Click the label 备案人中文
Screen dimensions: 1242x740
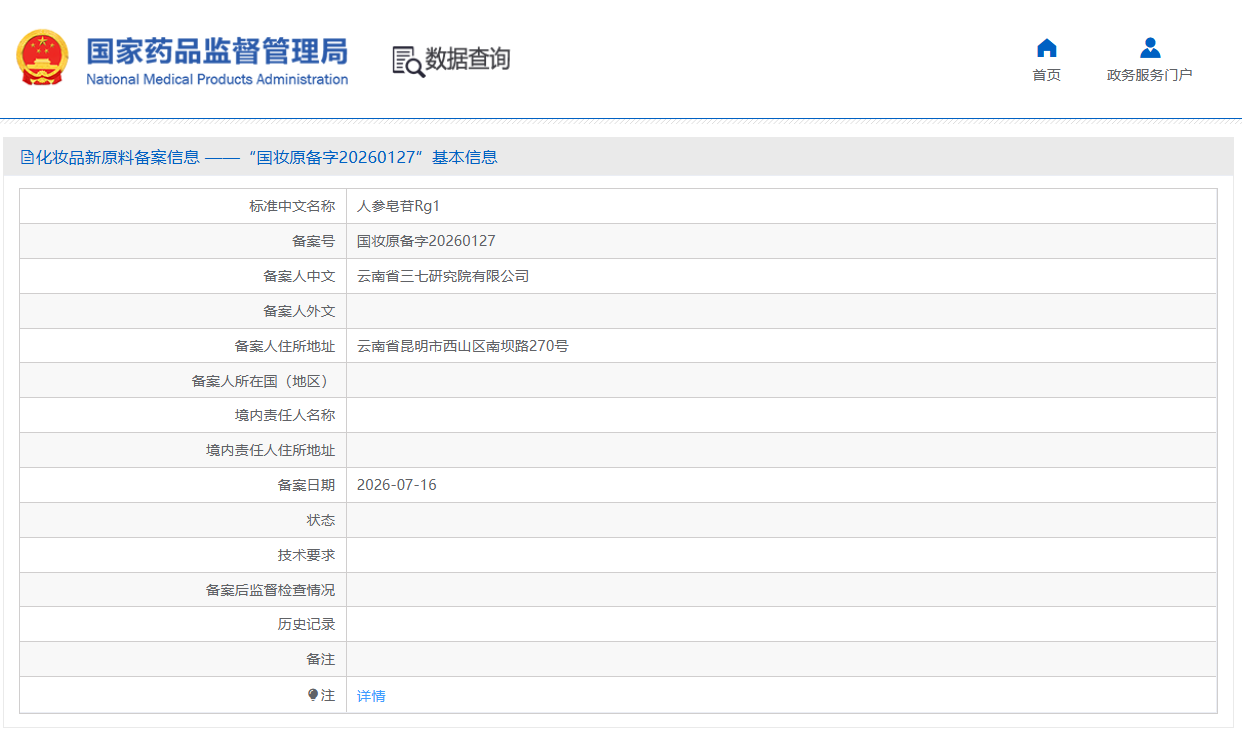pyautogui.click(x=299, y=276)
